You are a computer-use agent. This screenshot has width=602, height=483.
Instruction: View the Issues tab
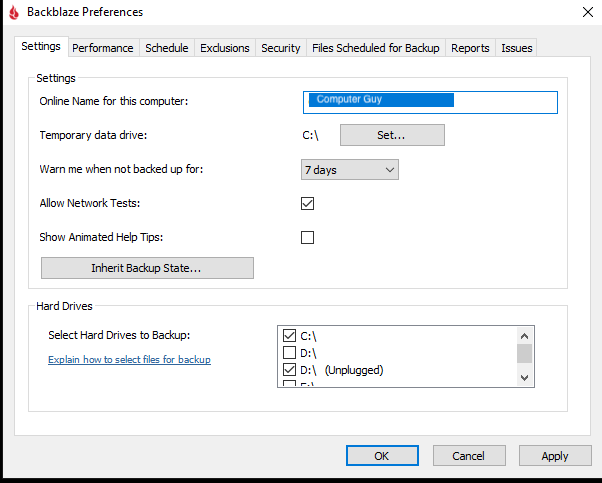pyautogui.click(x=516, y=48)
